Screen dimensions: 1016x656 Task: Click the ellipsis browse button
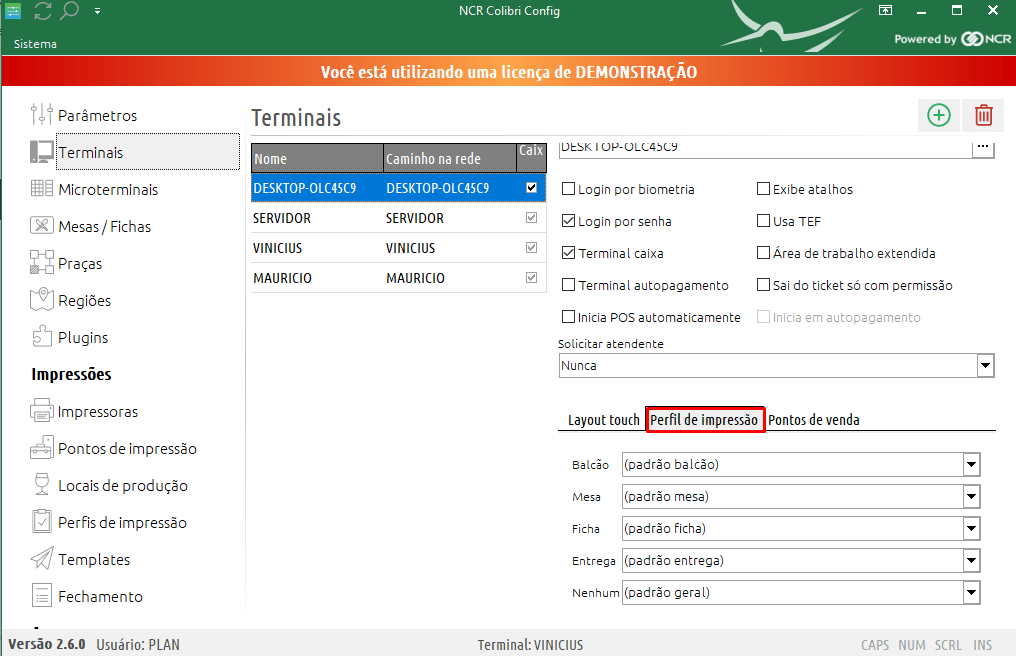[x=983, y=147]
